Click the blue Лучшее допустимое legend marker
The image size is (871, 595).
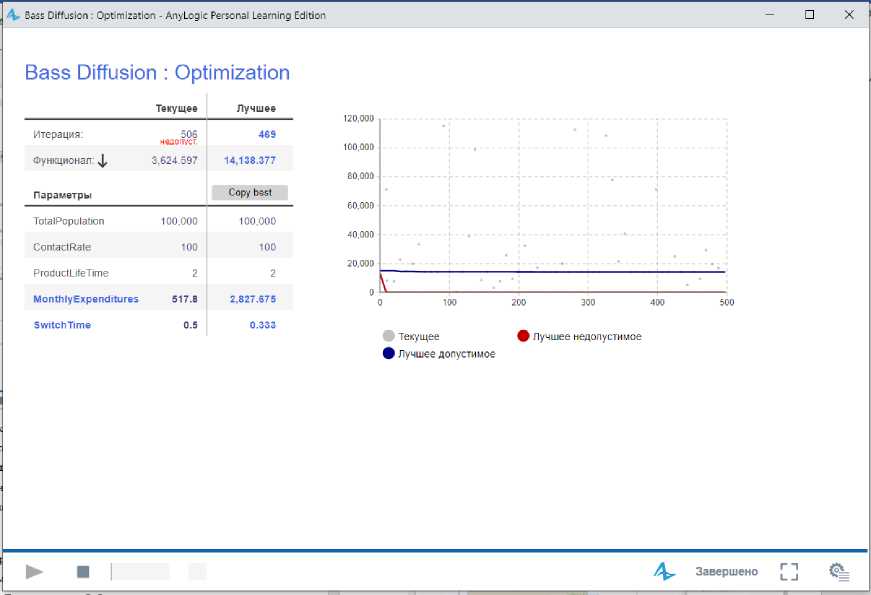coord(389,354)
